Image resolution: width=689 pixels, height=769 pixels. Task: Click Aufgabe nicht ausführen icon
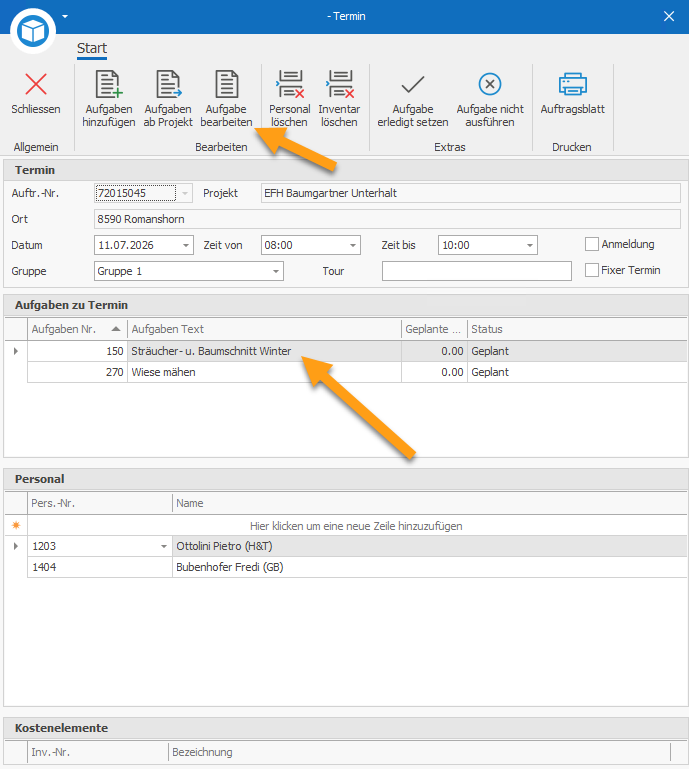pos(490,84)
